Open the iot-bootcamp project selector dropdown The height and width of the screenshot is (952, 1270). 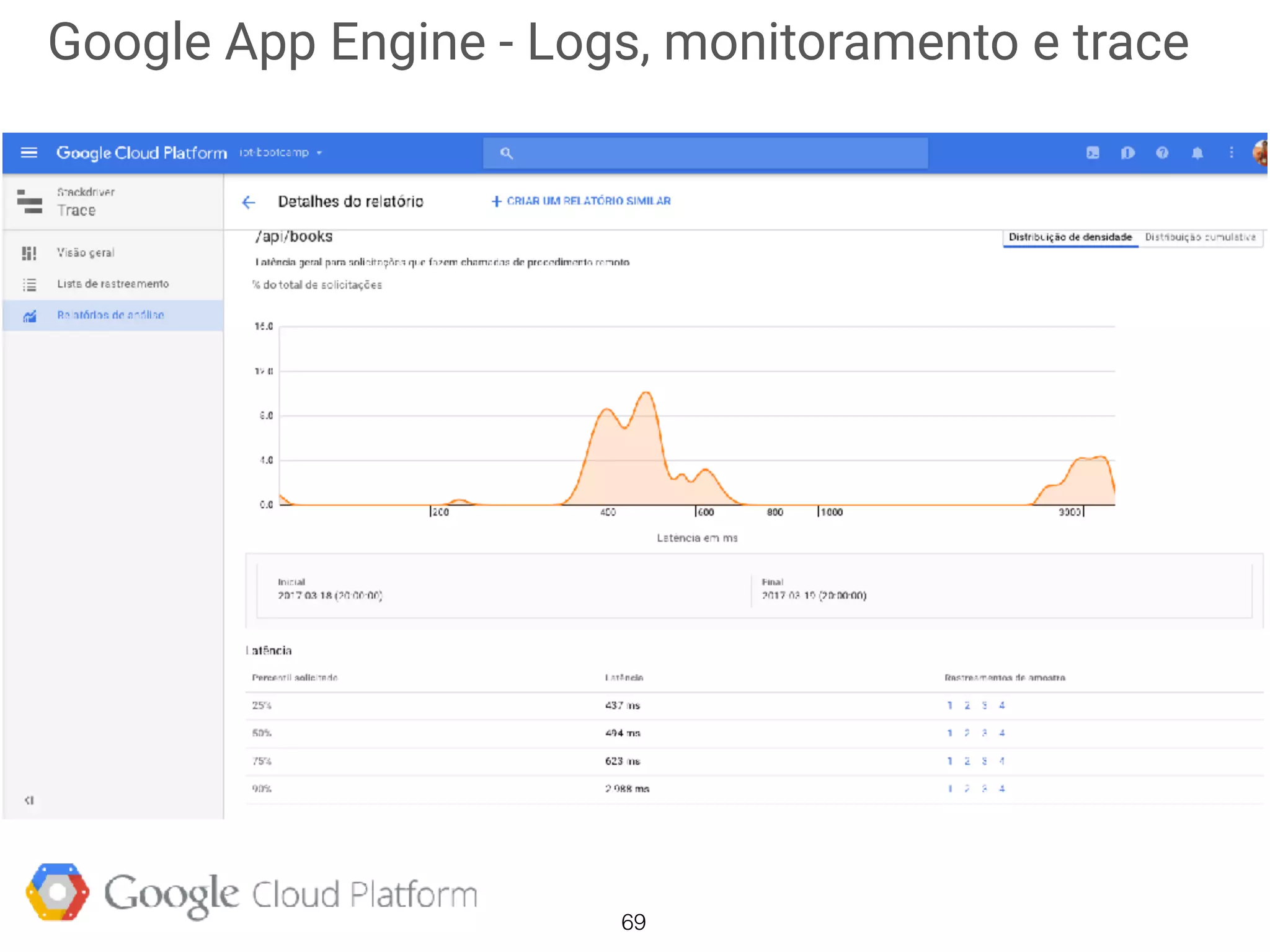pos(281,152)
